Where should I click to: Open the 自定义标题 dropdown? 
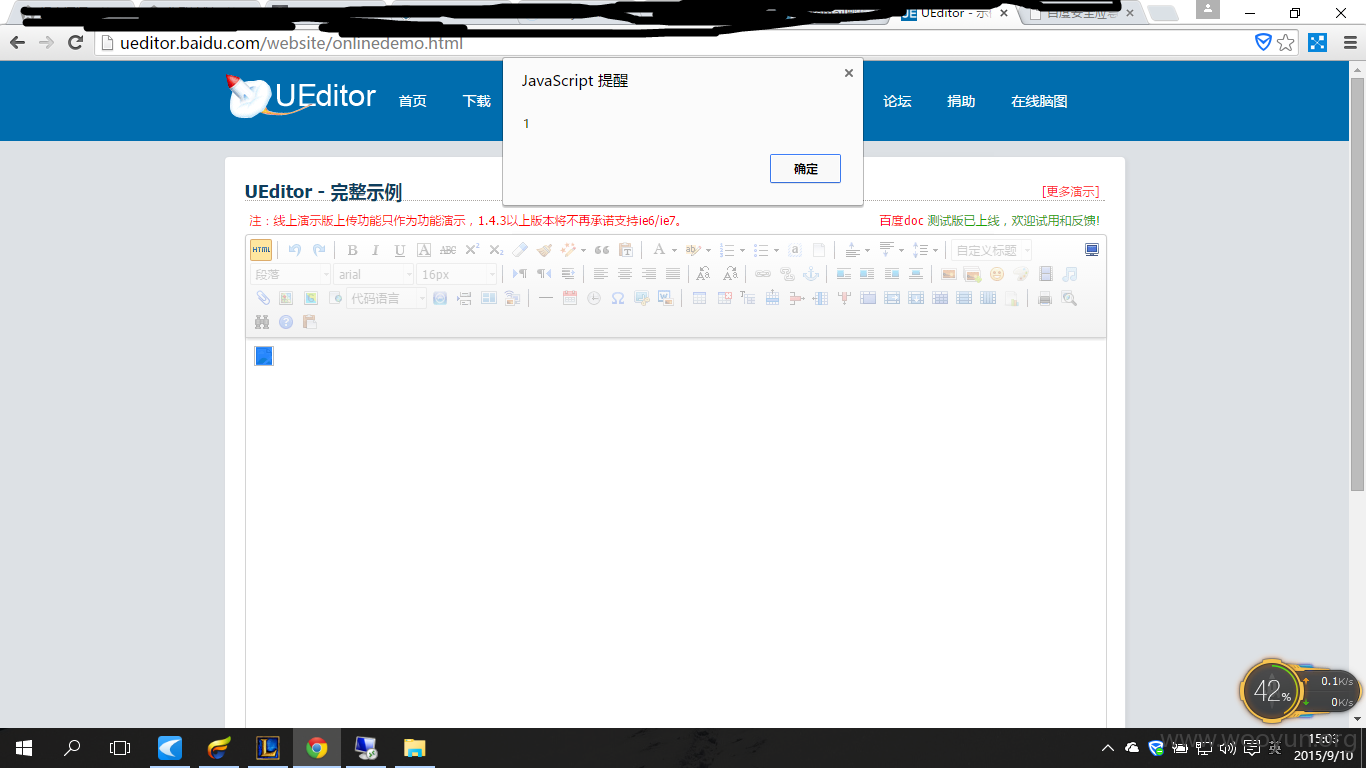[x=991, y=250]
